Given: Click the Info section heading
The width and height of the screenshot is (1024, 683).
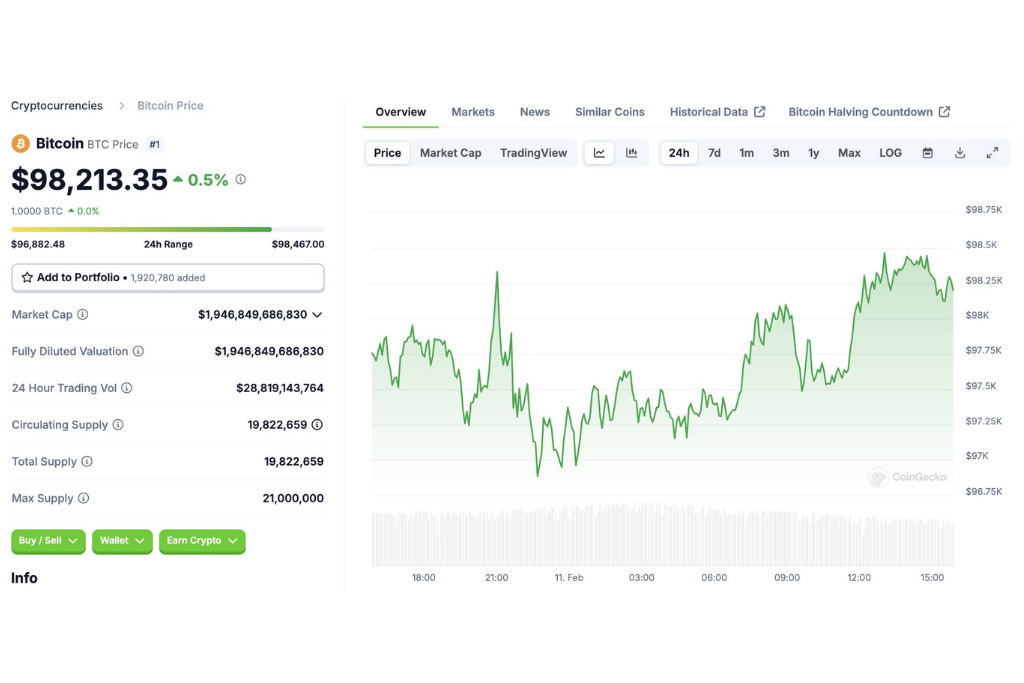Looking at the screenshot, I should pos(24,578).
